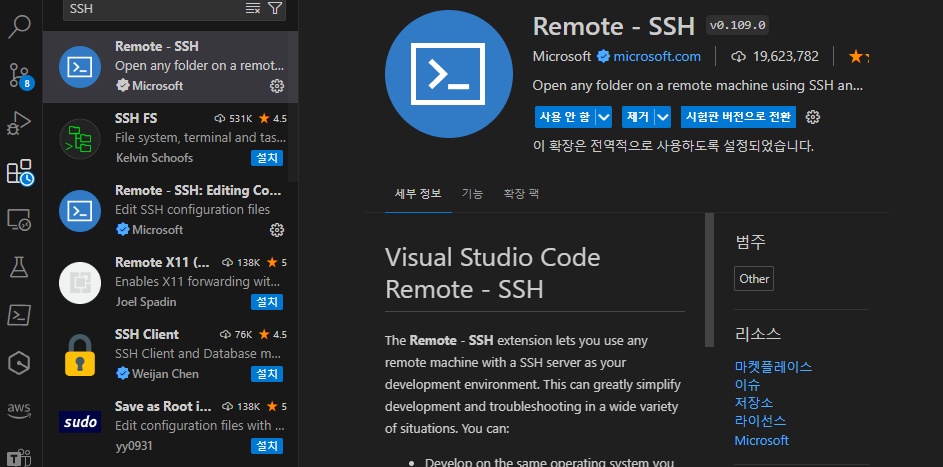Open the 마켓플레이스 resource link
Image resolution: width=943 pixels, height=467 pixels.
773,367
